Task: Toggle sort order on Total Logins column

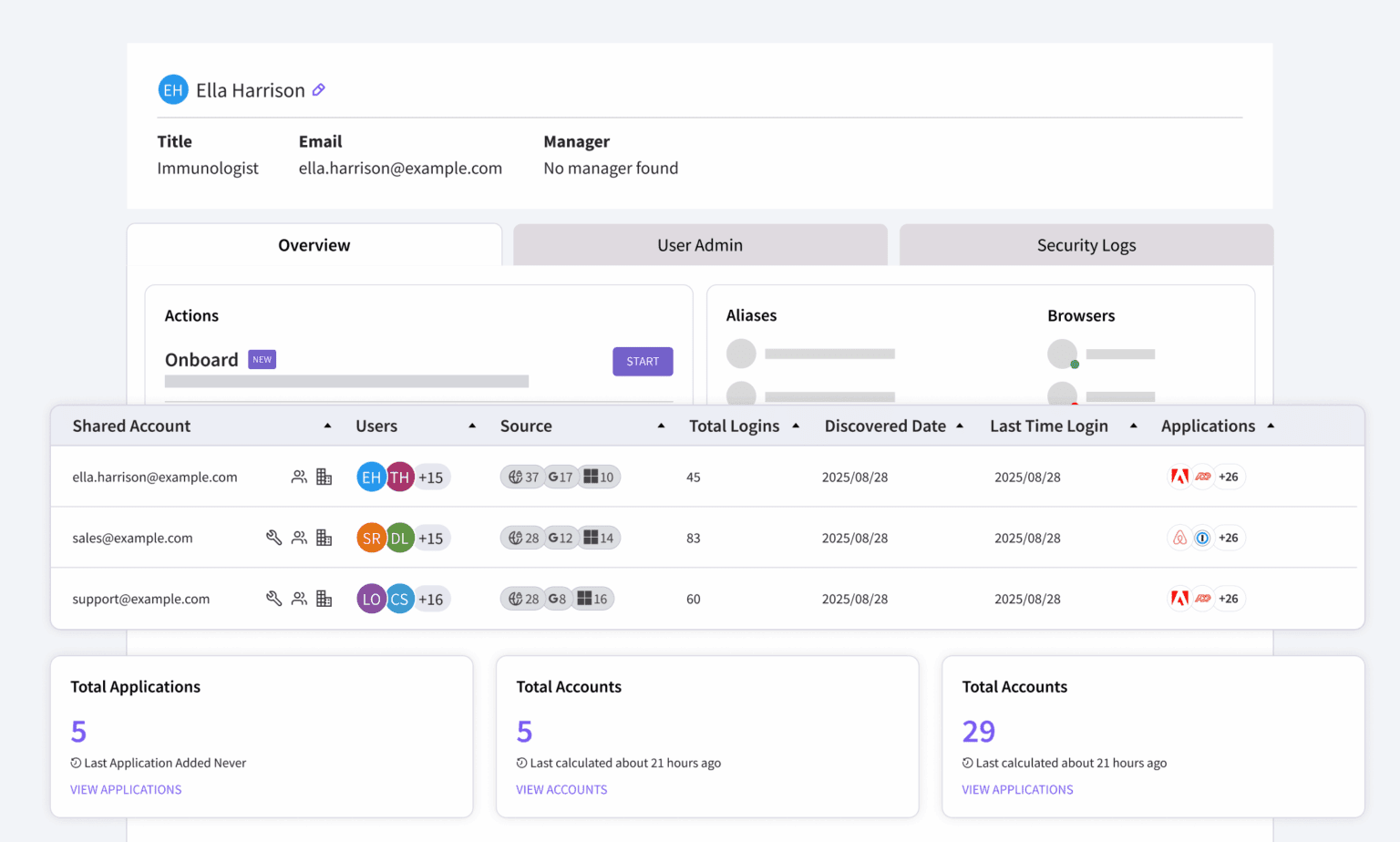Action: click(x=796, y=425)
